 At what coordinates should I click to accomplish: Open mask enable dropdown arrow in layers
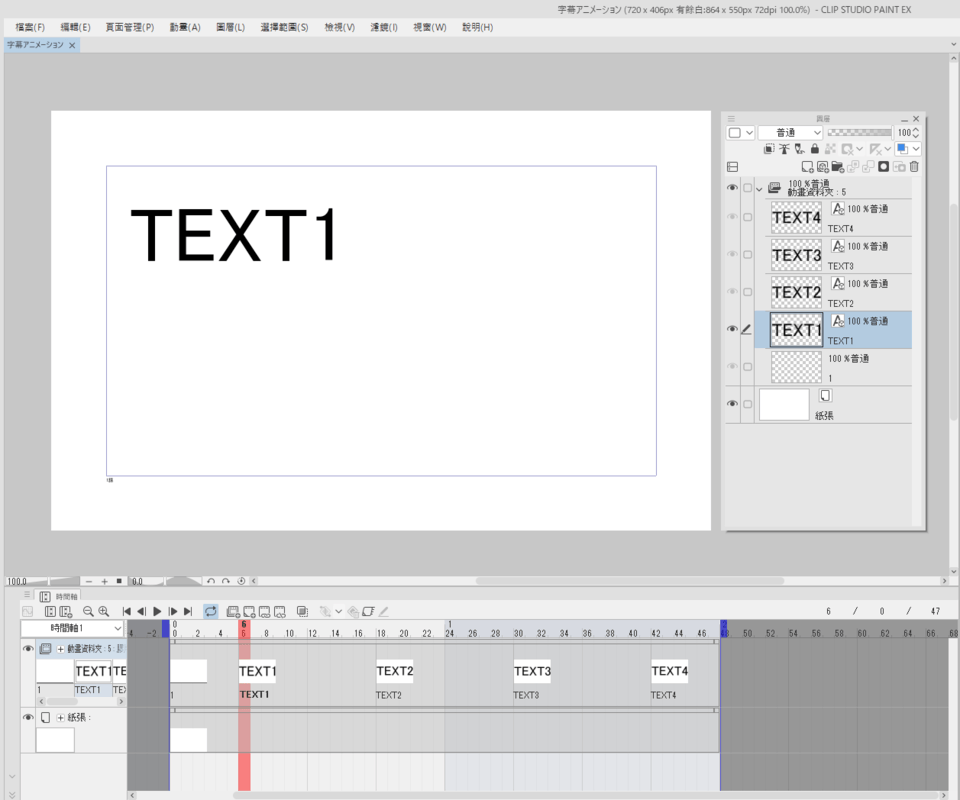pos(860,149)
